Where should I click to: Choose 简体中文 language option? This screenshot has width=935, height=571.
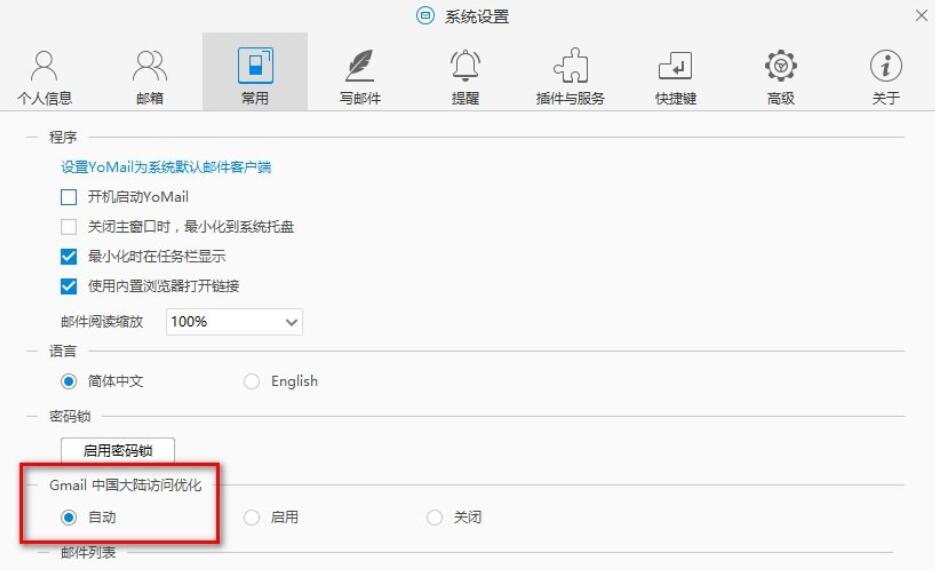tap(69, 382)
